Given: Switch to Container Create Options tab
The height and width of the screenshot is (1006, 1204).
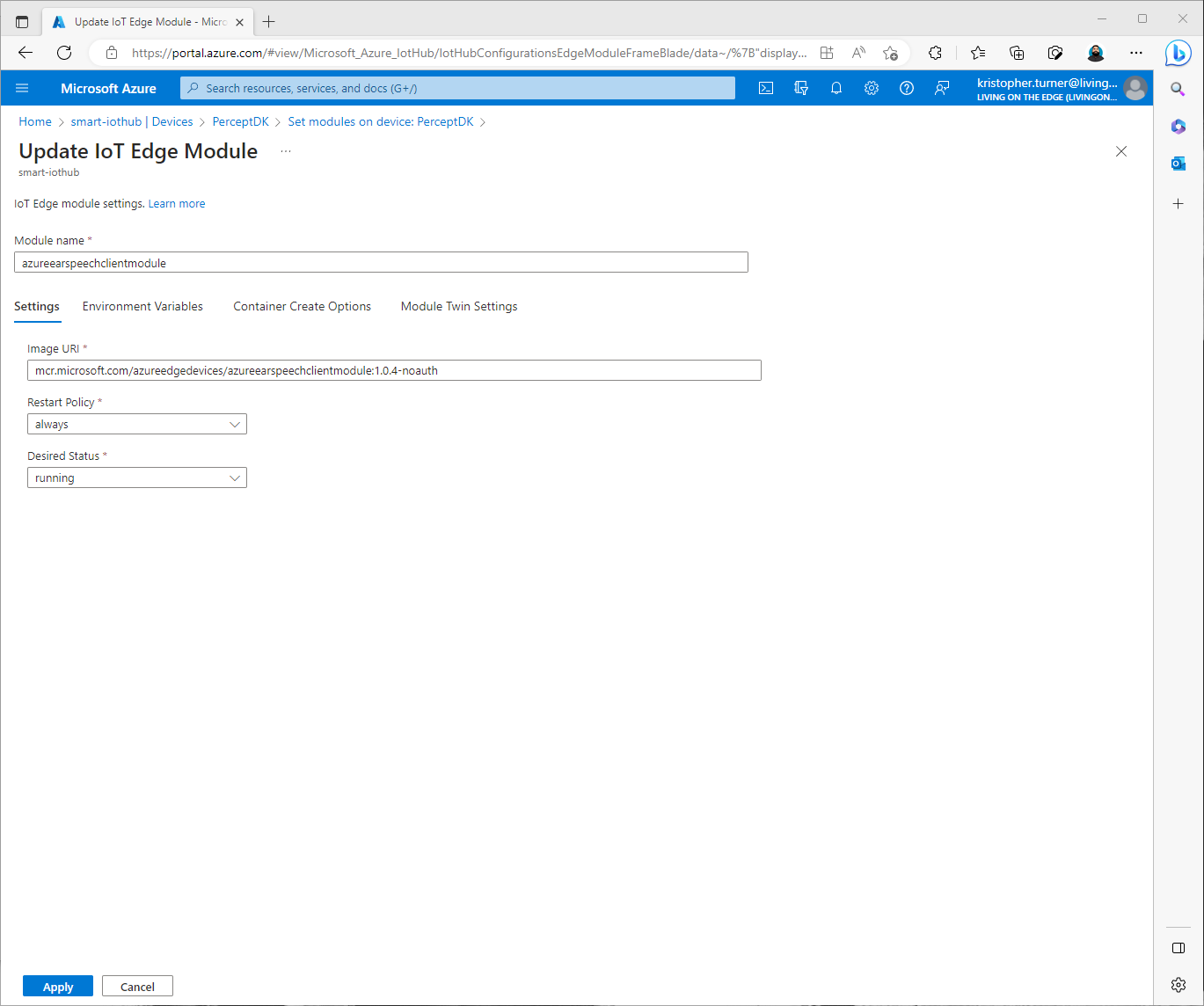Looking at the screenshot, I should tap(302, 306).
